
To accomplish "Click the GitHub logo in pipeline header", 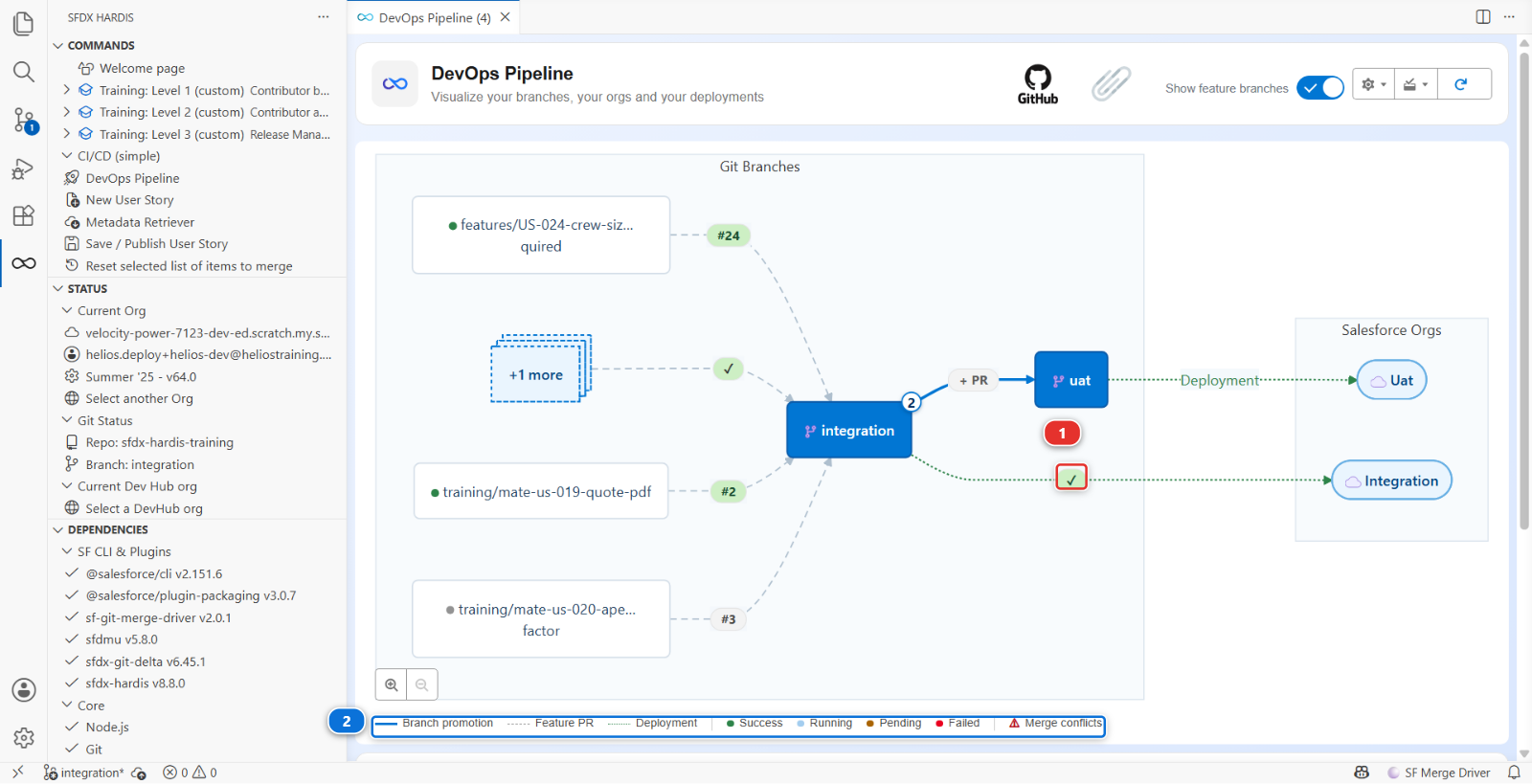I will click(x=1038, y=84).
